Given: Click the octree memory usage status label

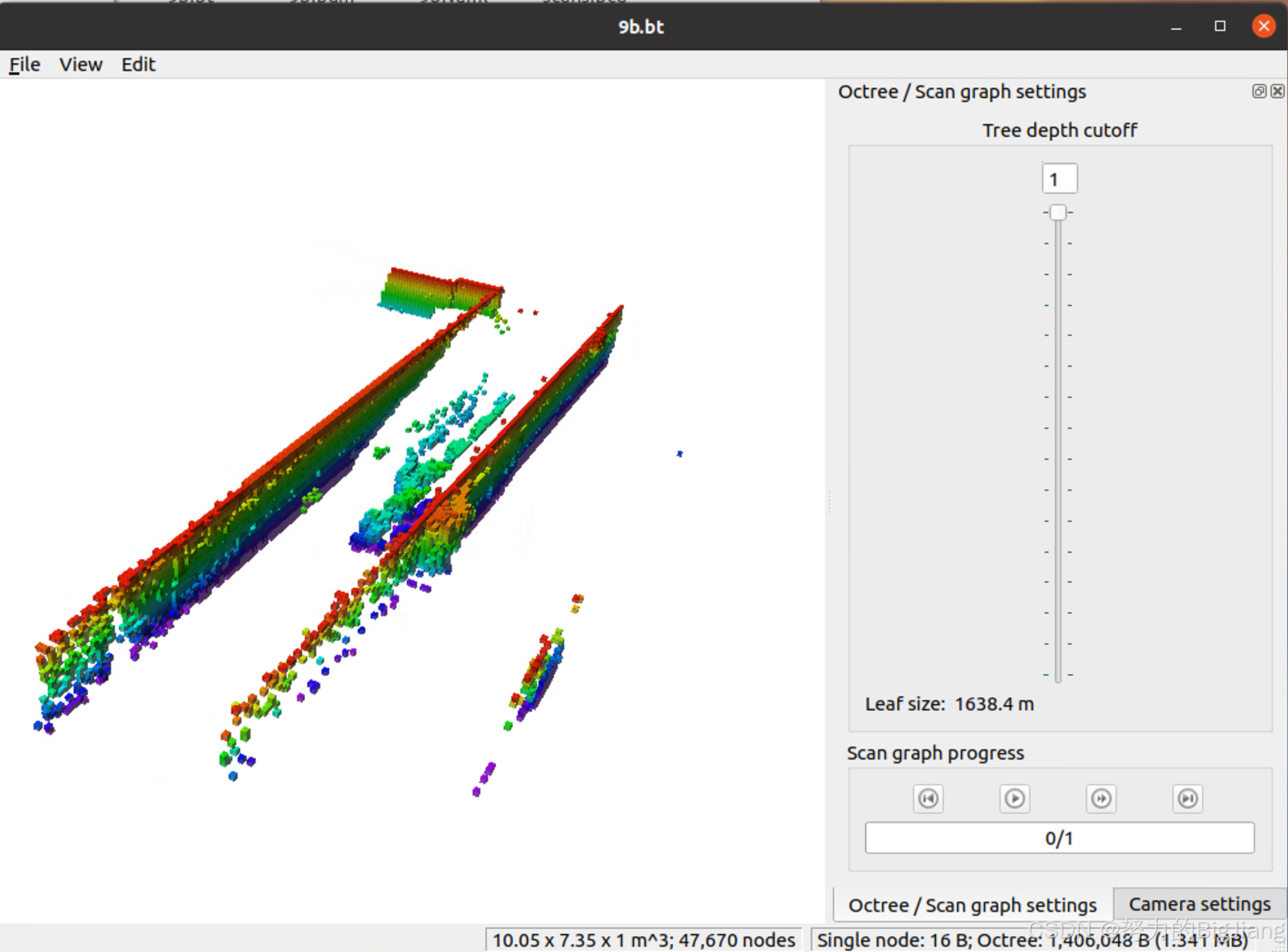Looking at the screenshot, I should point(1033,940).
